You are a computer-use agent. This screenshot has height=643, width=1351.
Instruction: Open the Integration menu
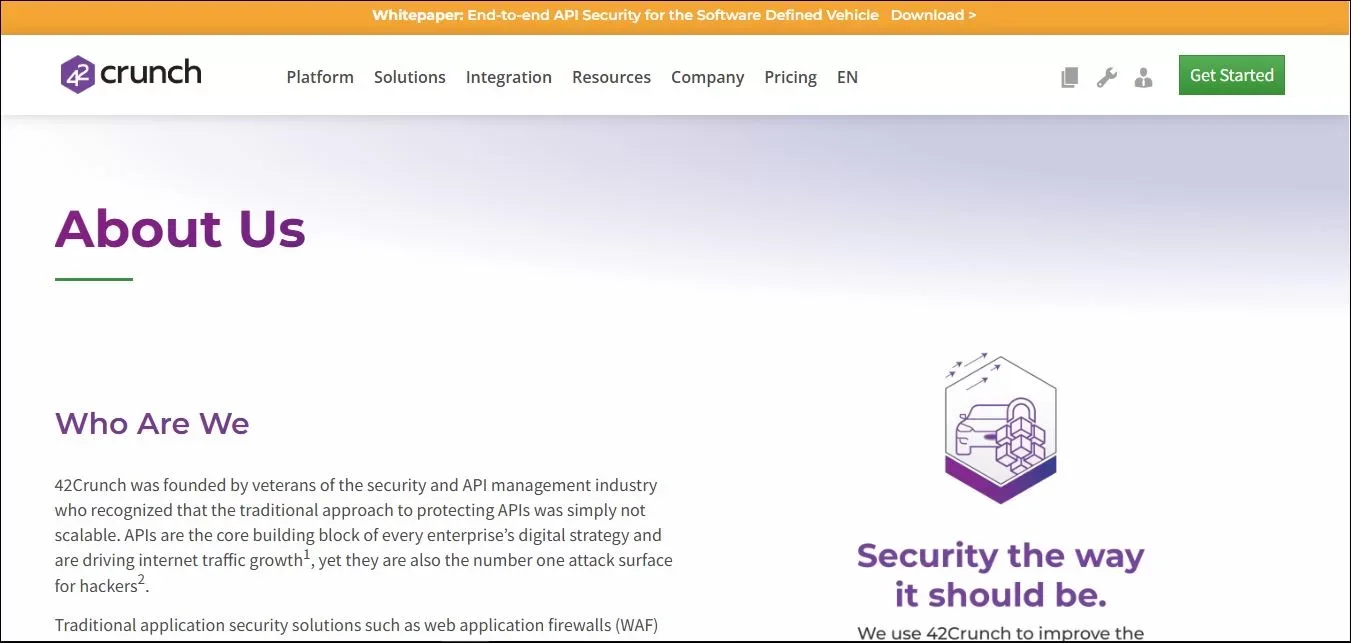pyautogui.click(x=509, y=77)
